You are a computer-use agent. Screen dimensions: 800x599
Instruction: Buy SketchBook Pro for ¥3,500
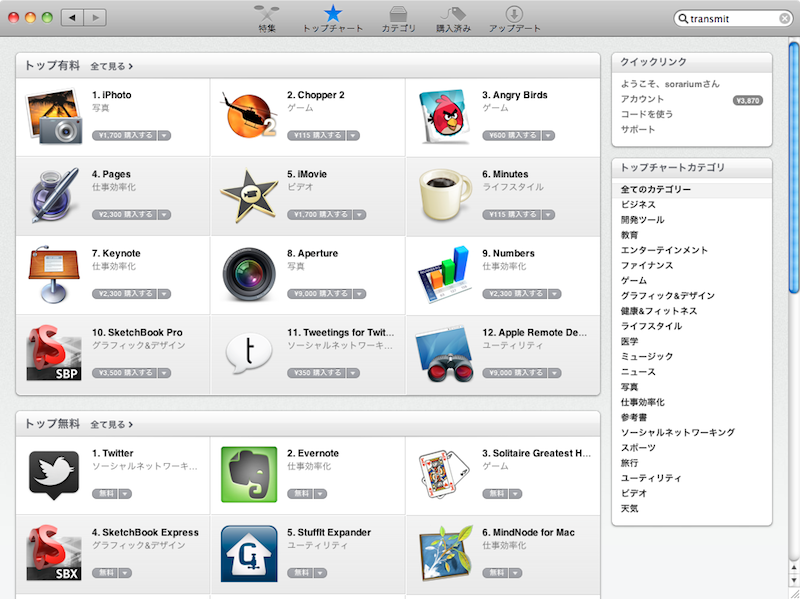point(124,373)
